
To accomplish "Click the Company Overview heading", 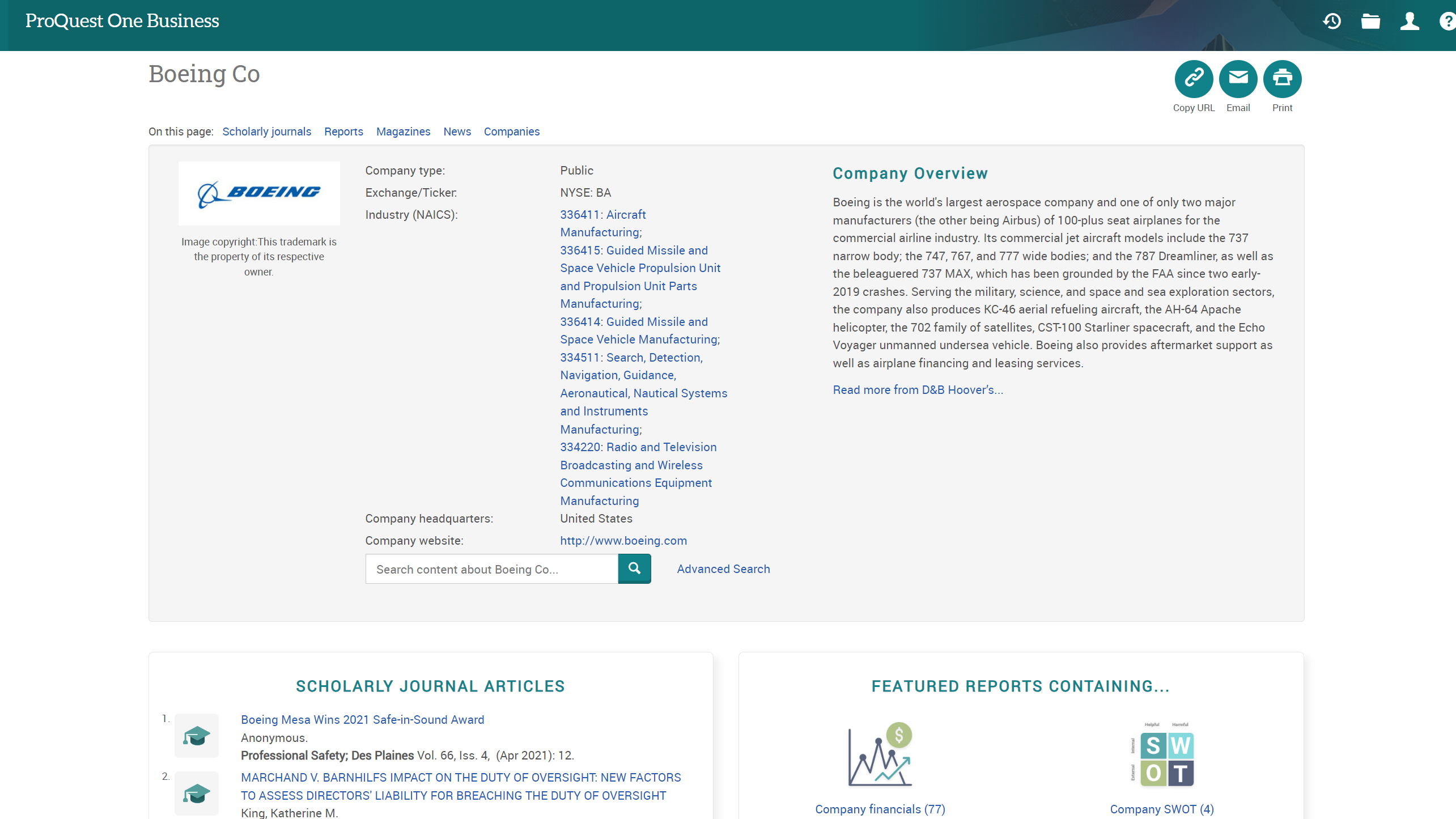I will tap(910, 173).
